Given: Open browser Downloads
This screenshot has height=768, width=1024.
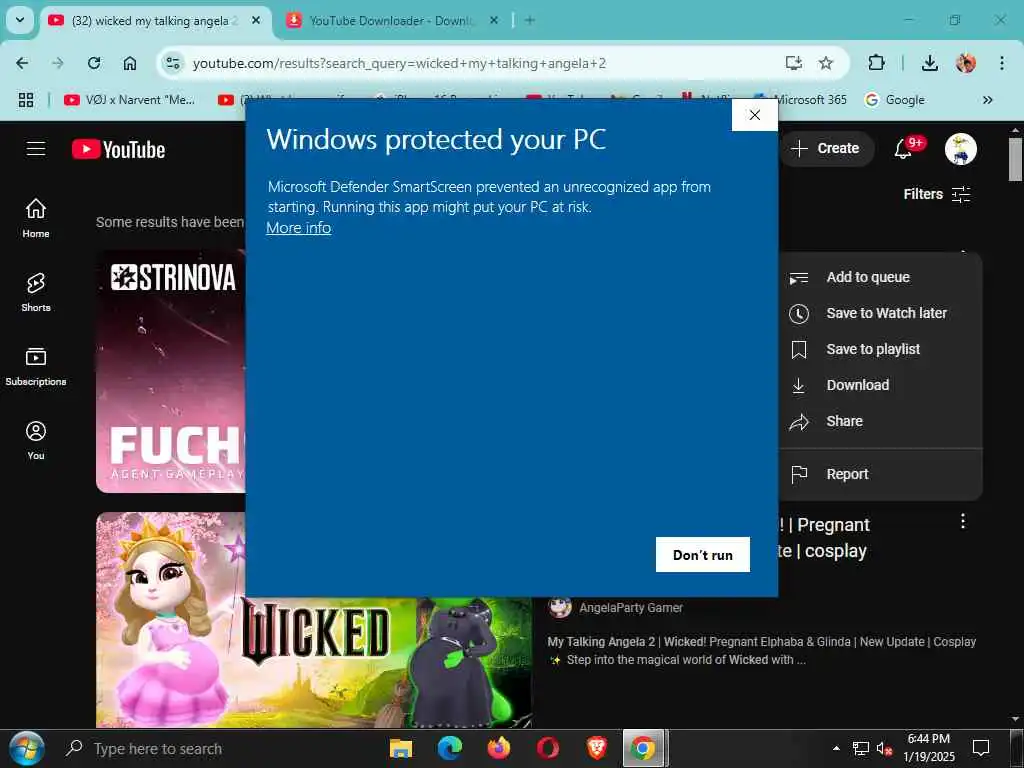Looking at the screenshot, I should click(929, 63).
